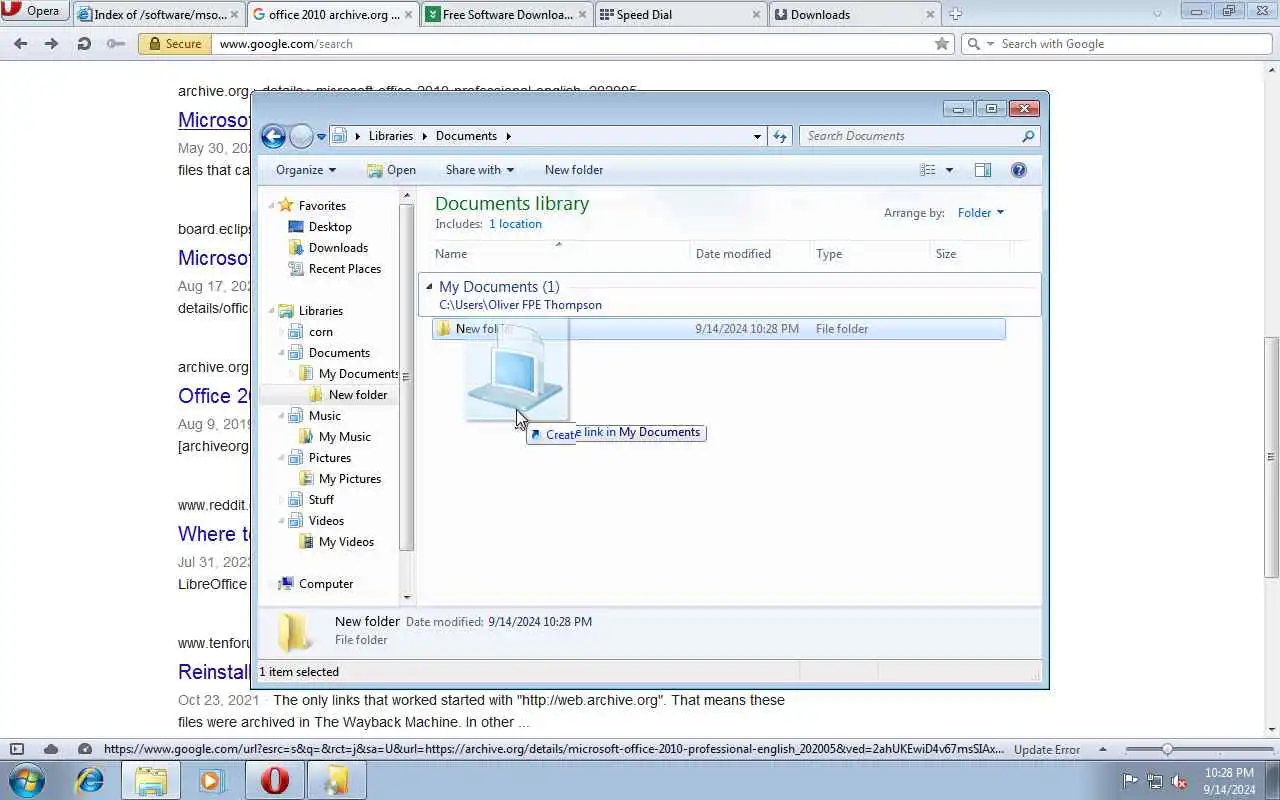This screenshot has width=1280, height=800.
Task: Switch to the Index of /software tab
Action: 159,14
